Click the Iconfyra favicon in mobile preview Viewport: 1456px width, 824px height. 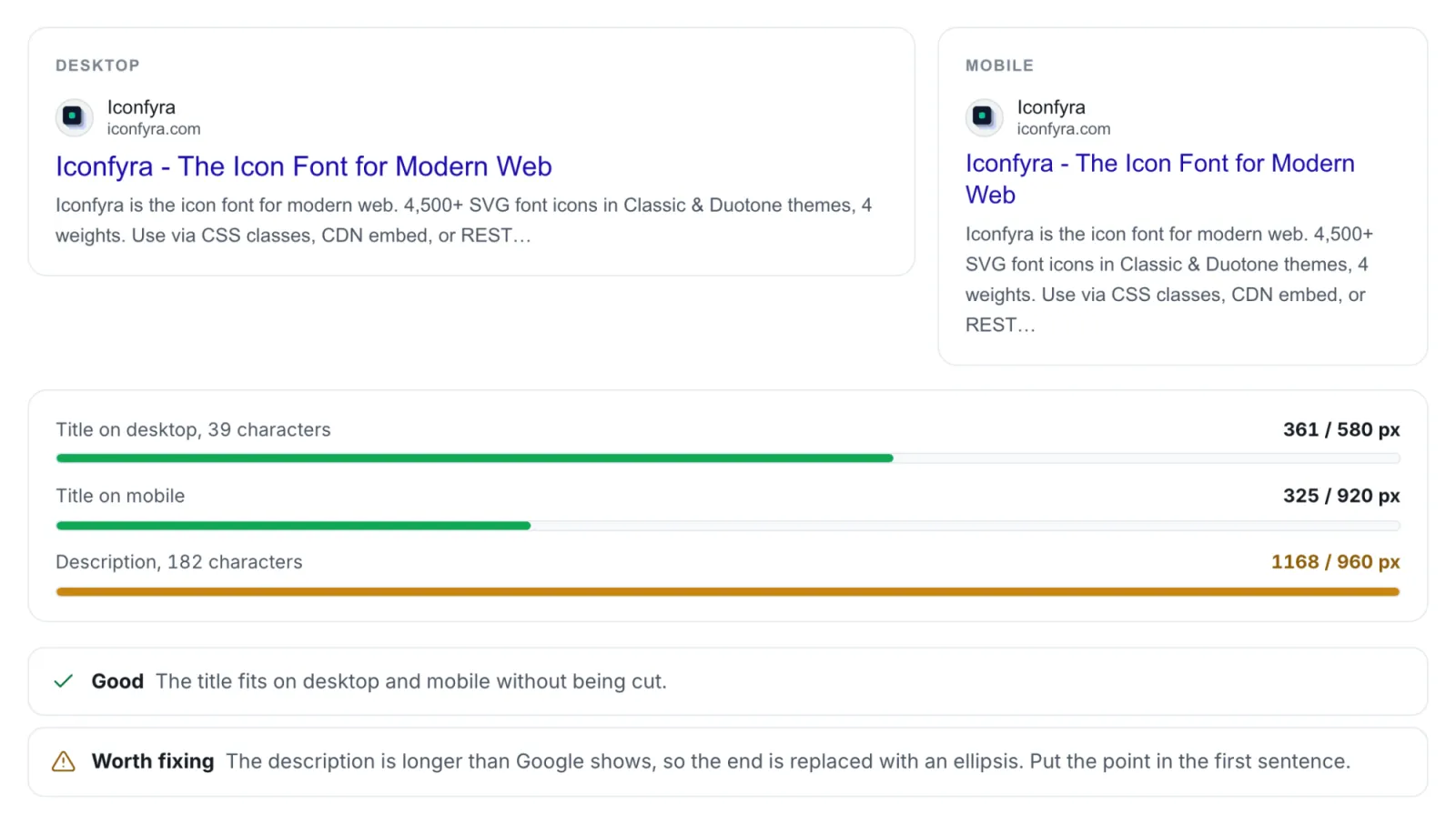[984, 117]
